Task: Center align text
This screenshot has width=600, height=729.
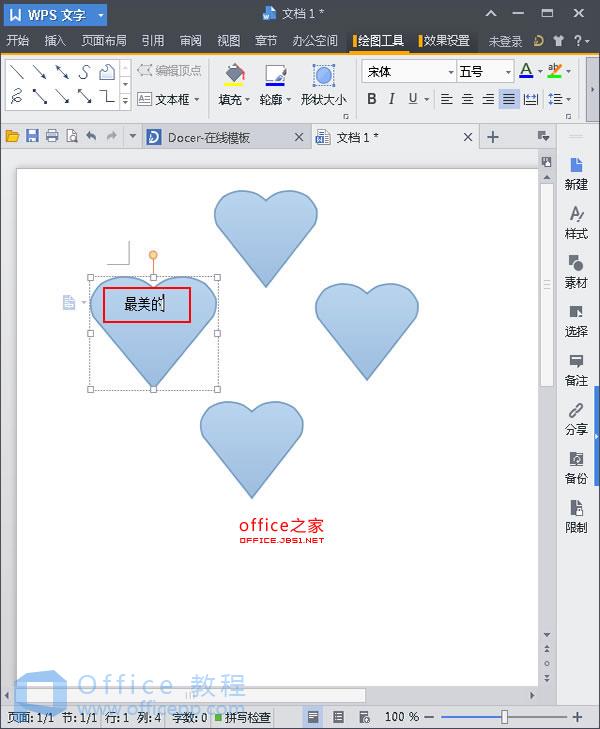Action: coord(468,99)
